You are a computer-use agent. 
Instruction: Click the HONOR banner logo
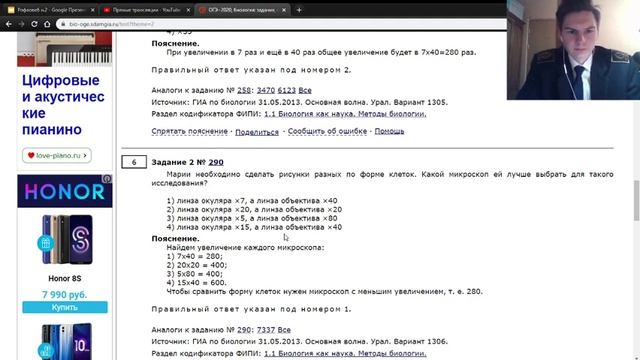click(64, 192)
